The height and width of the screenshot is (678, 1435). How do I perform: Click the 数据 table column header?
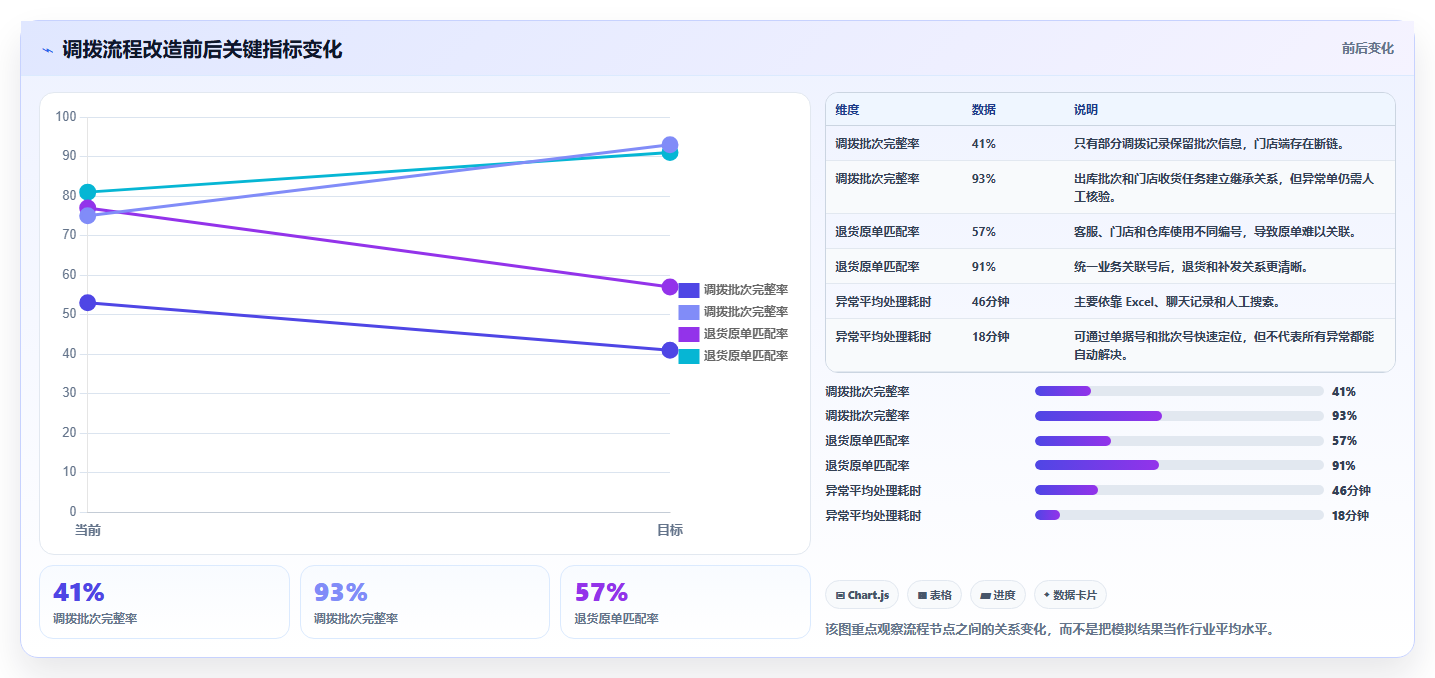coord(983,110)
